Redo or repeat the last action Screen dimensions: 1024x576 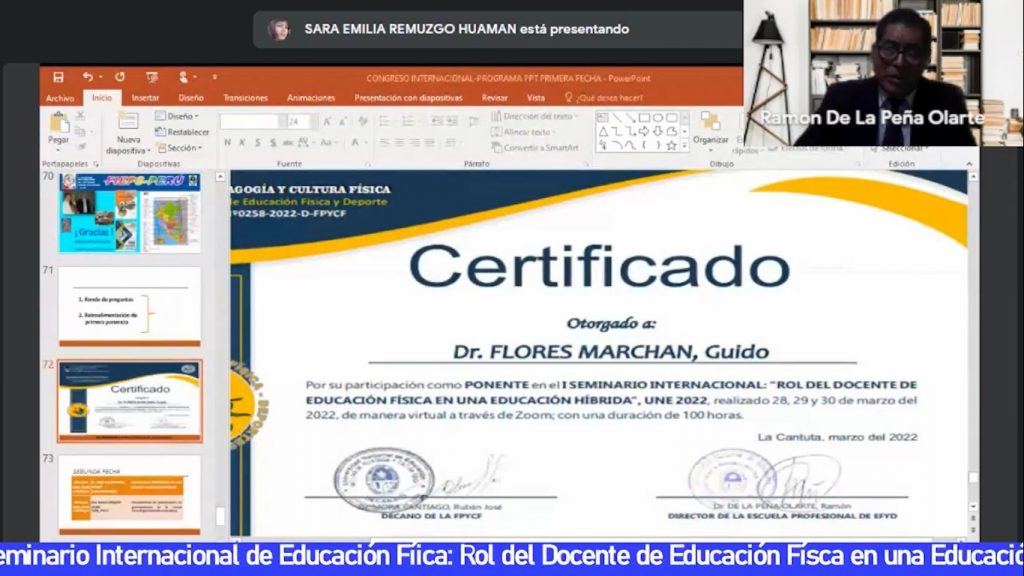click(120, 77)
